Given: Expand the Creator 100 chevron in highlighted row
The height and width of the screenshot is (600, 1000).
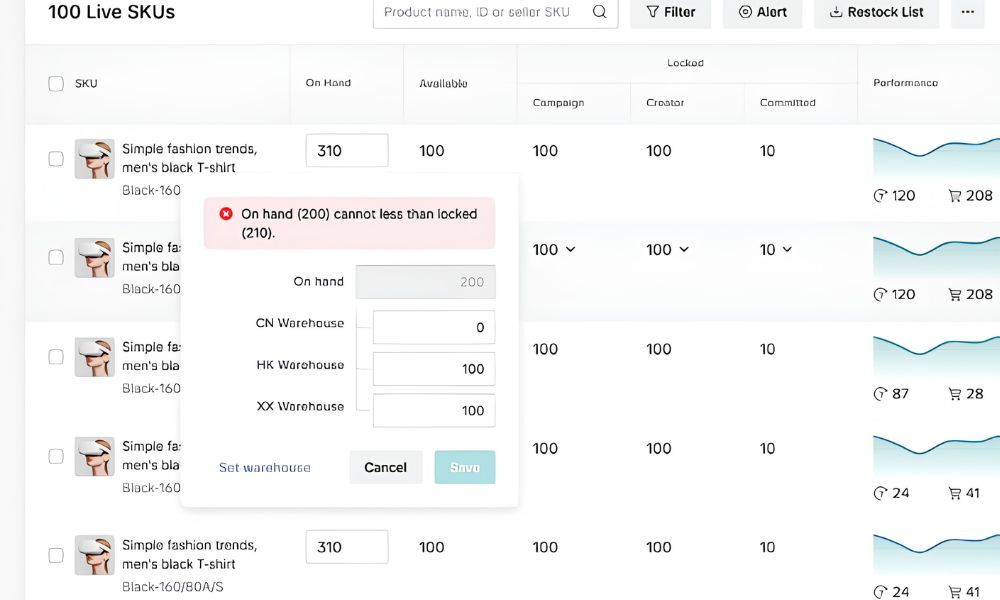Looking at the screenshot, I should (684, 249).
